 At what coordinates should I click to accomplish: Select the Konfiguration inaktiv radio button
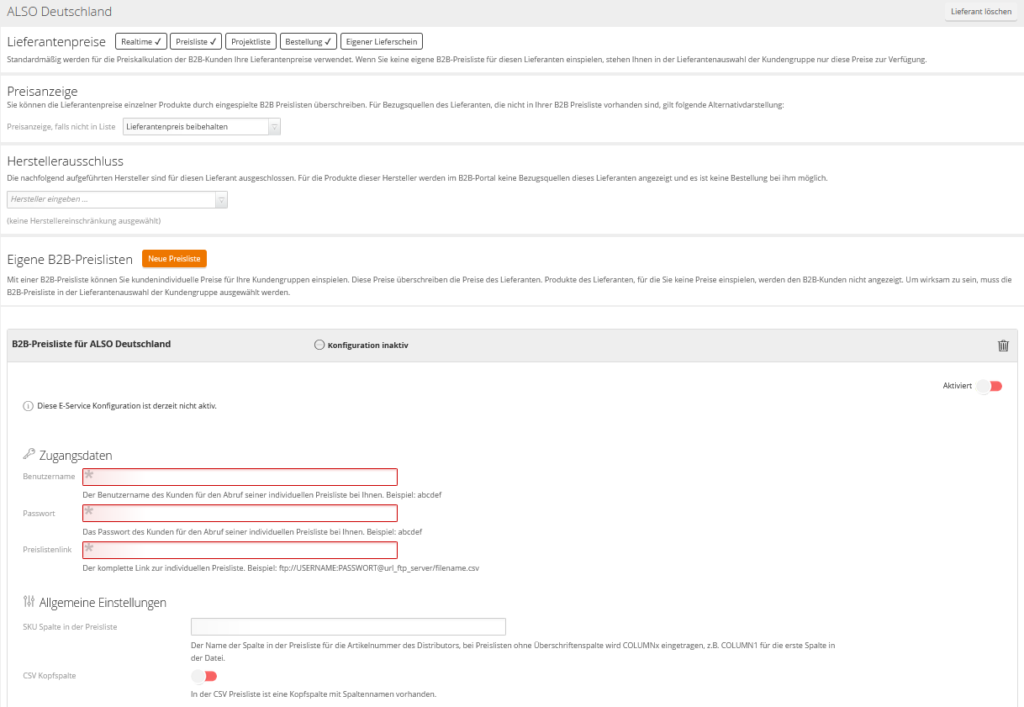319,345
